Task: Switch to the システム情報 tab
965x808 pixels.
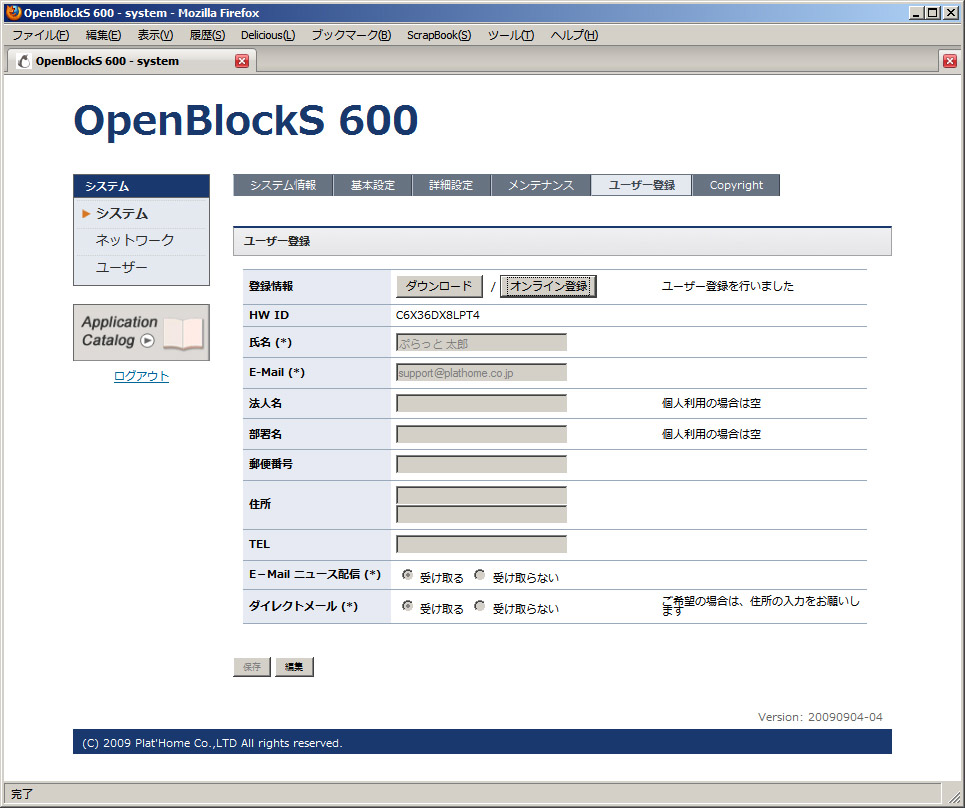Action: coord(283,185)
